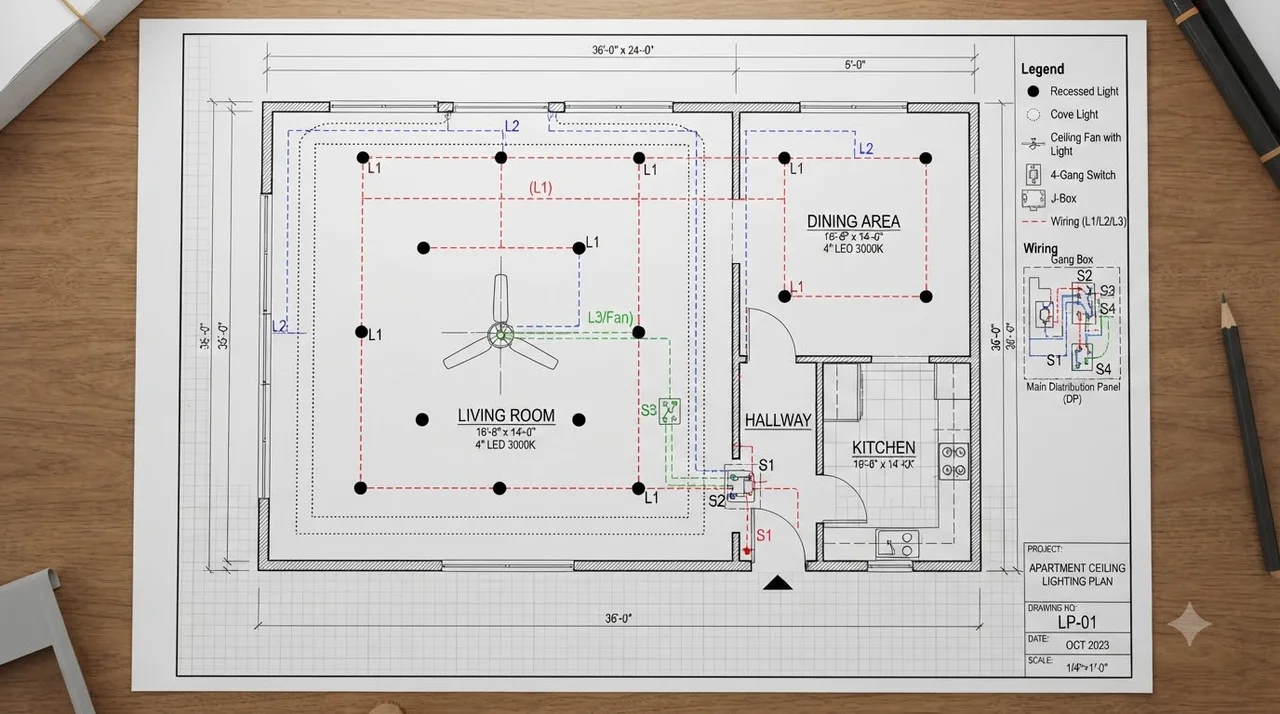Click the red (L1) circuit label

point(540,187)
